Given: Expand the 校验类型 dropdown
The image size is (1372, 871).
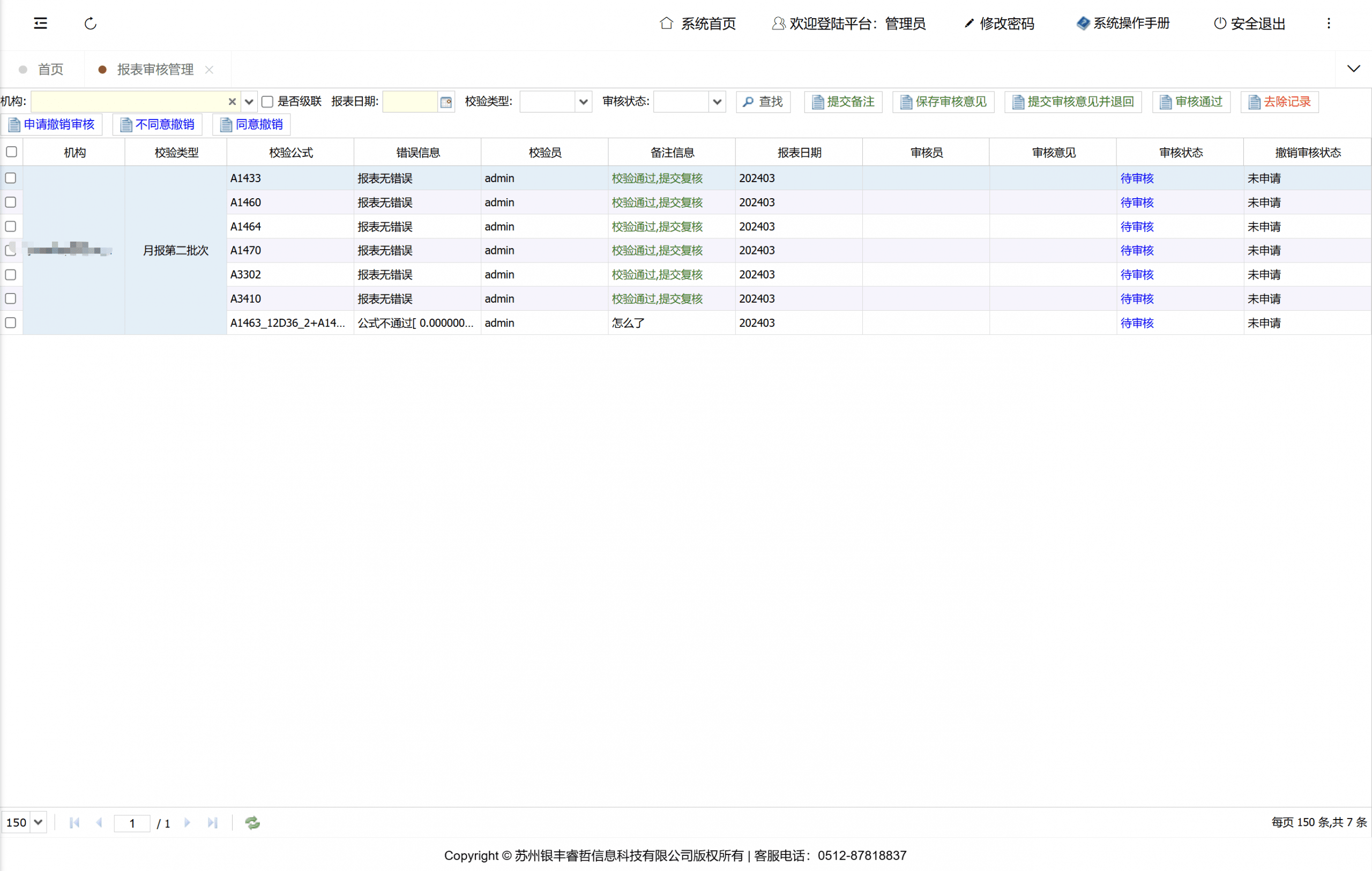Looking at the screenshot, I should [x=583, y=102].
